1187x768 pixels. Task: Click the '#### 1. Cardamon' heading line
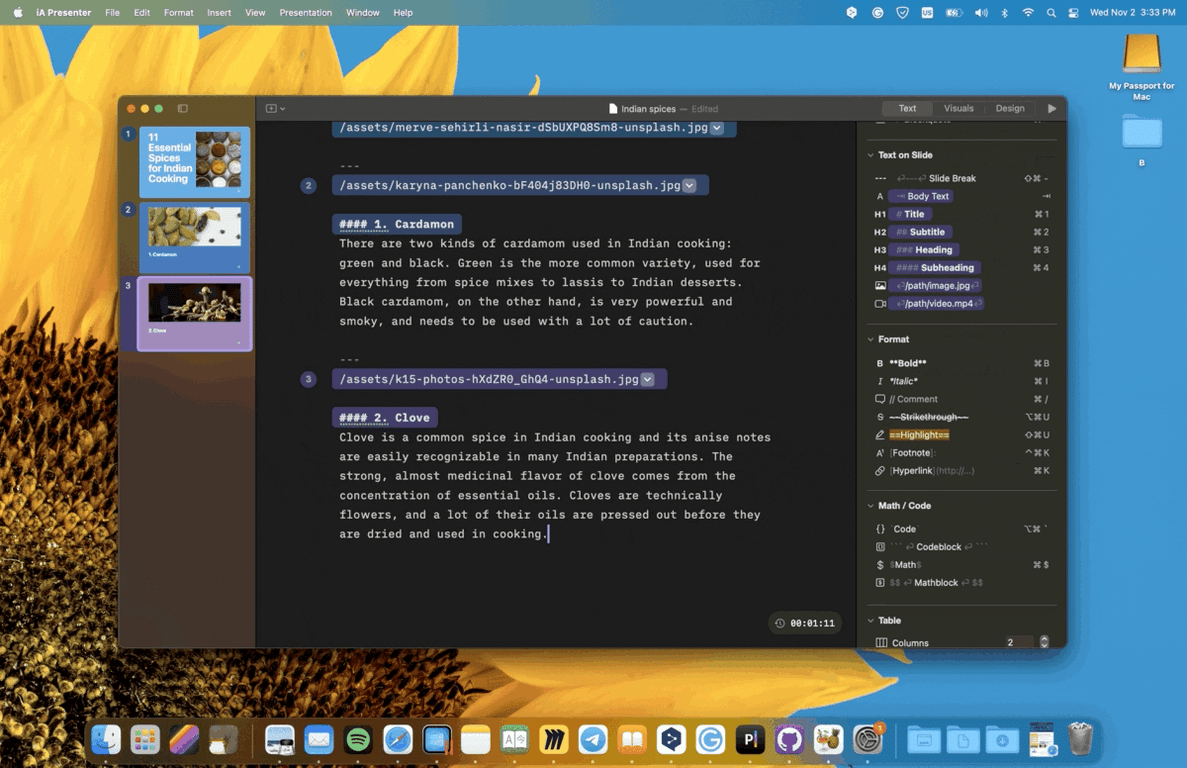tap(397, 224)
